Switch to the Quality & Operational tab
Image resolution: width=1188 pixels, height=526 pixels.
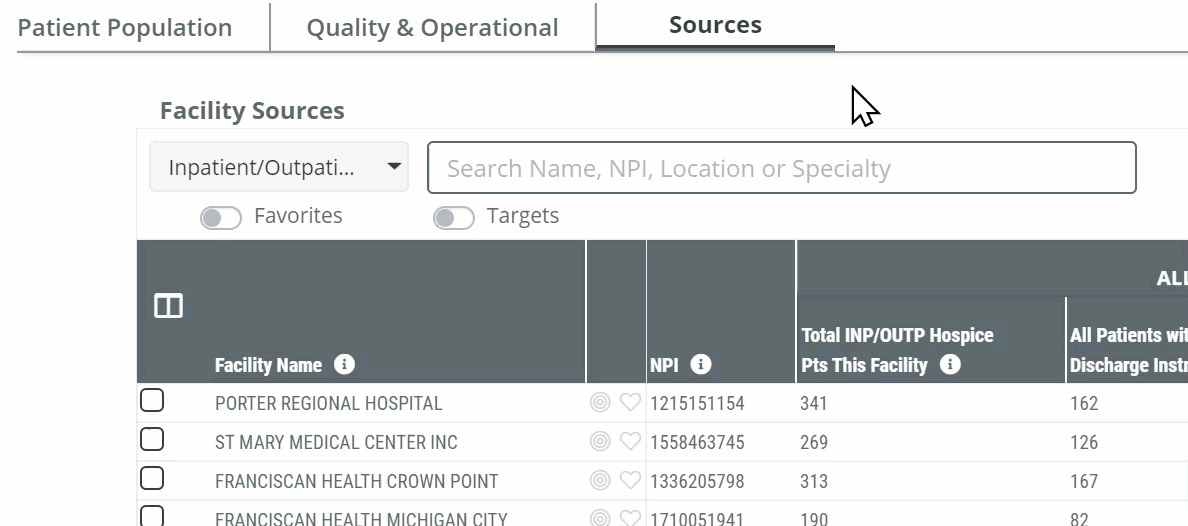[x=433, y=27]
